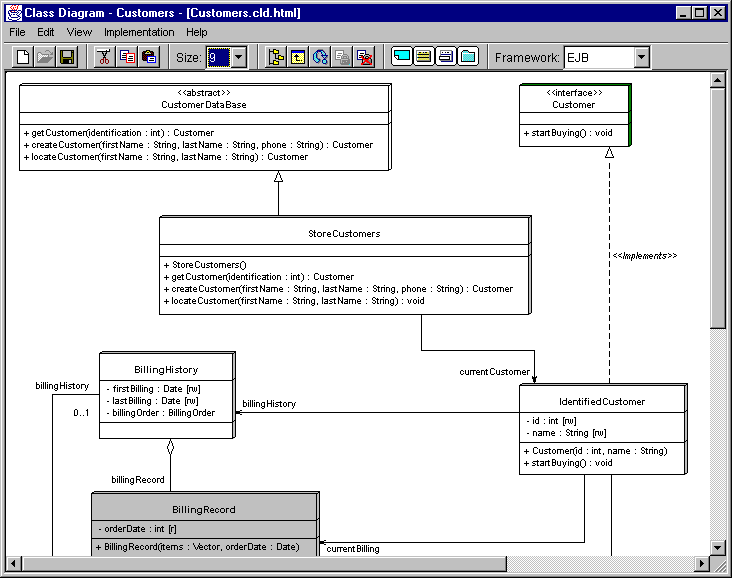Click the delete icon with red X
Viewport: 732px width, 578px height.
365,57
